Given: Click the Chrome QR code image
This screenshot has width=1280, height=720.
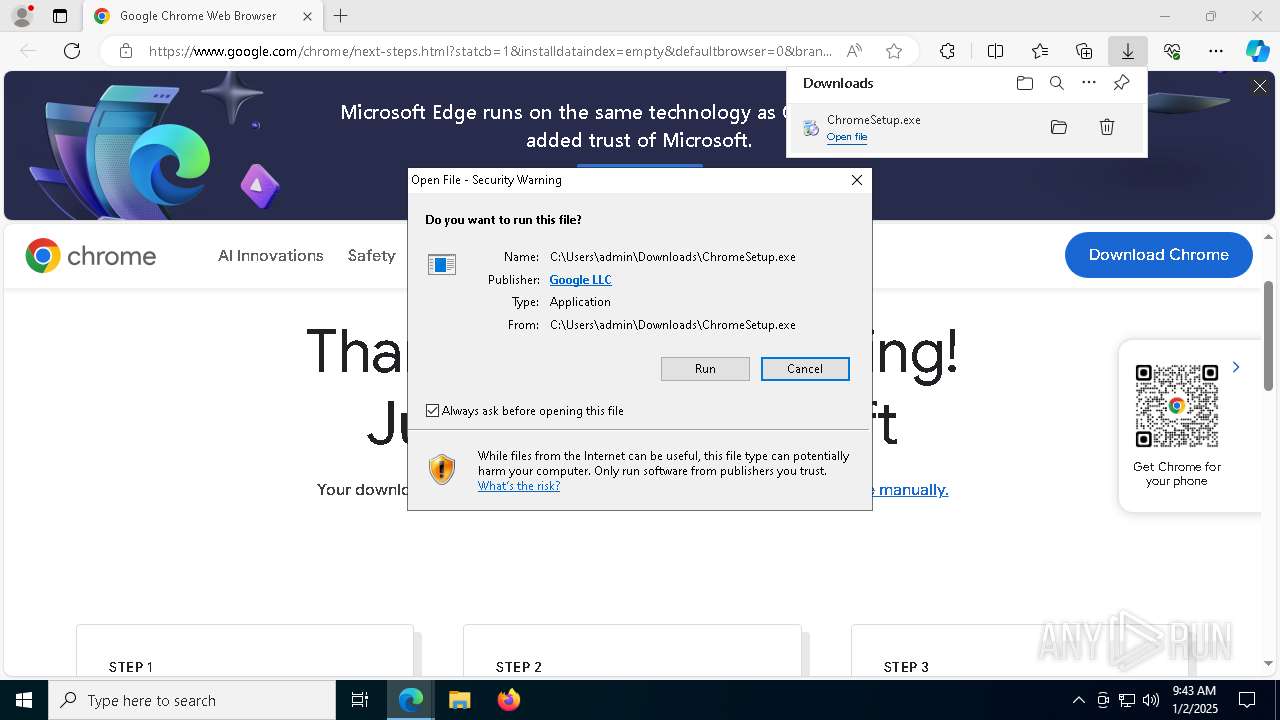Looking at the screenshot, I should coord(1177,406).
